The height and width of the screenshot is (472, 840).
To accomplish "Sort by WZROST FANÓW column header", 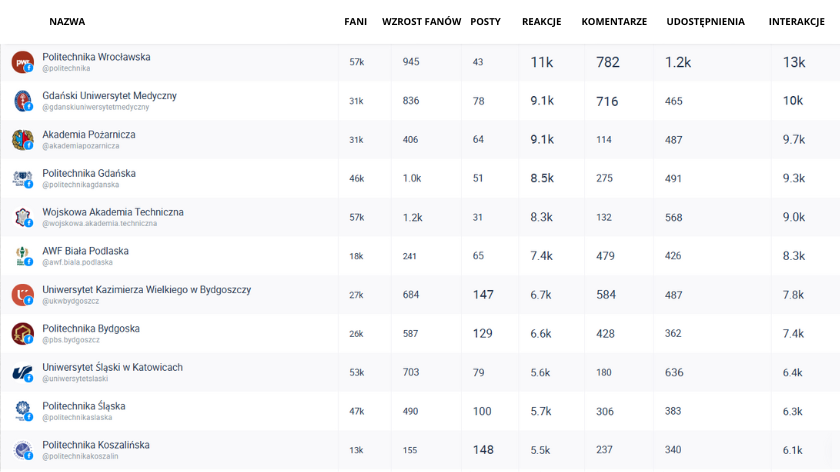I will click(421, 21).
